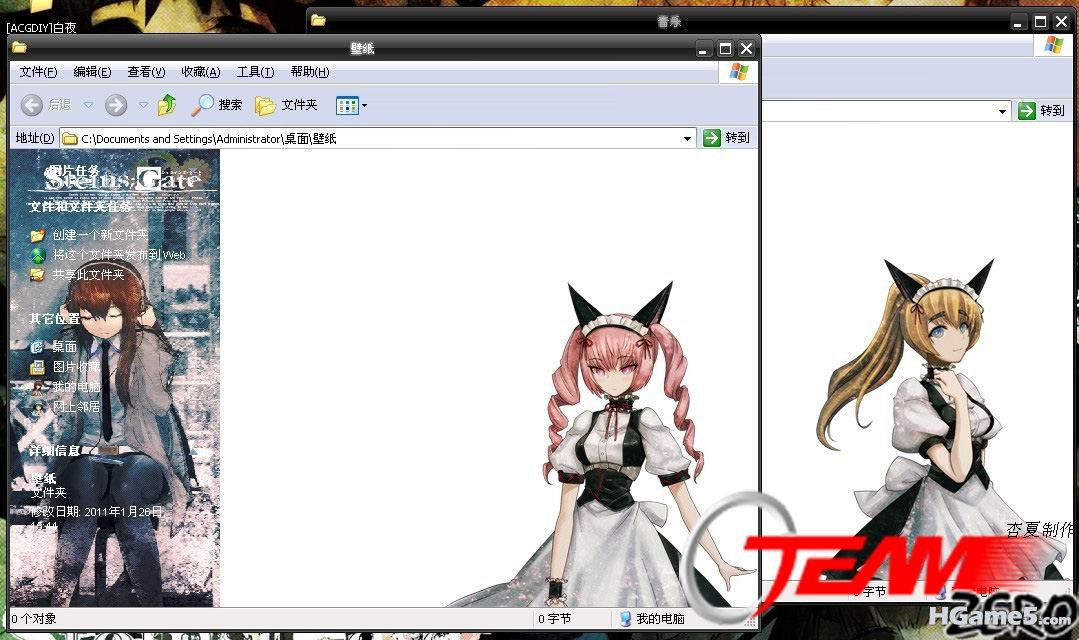
Task: Click Windows flag logo in background window
Action: pyautogui.click(x=1054, y=45)
